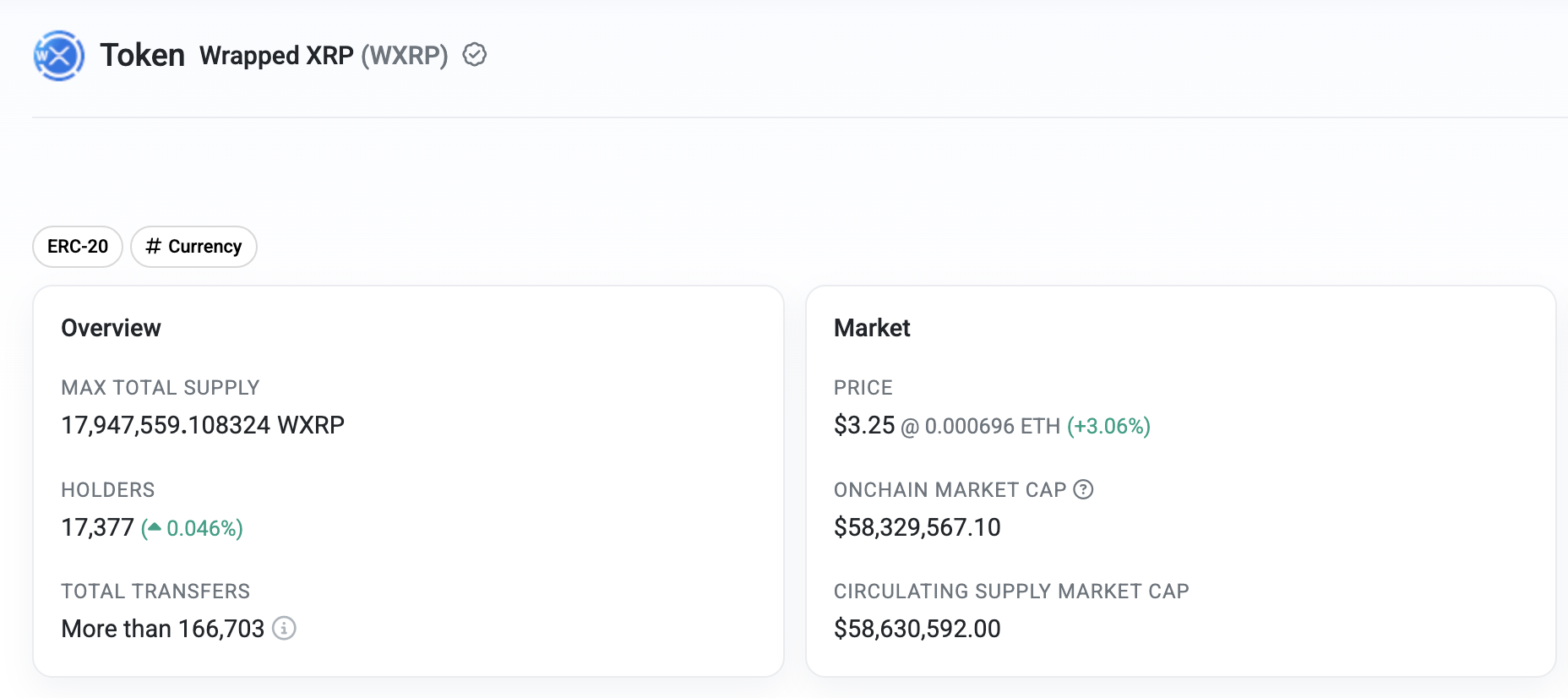Viewport: 1568px width, 698px height.
Task: Click the $58,329,567.10 onchain market cap
Action: (917, 527)
